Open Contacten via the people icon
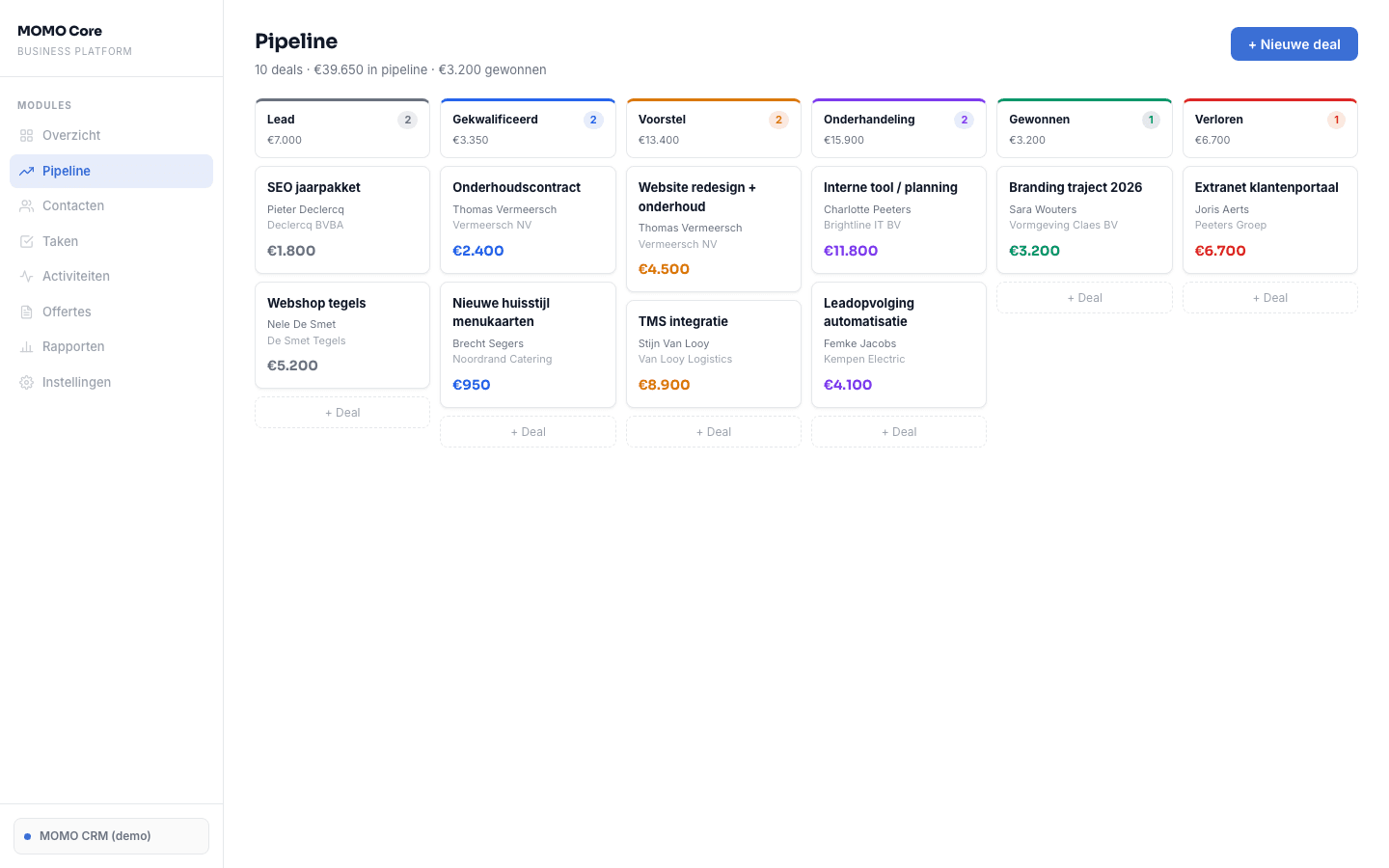 click(x=27, y=205)
